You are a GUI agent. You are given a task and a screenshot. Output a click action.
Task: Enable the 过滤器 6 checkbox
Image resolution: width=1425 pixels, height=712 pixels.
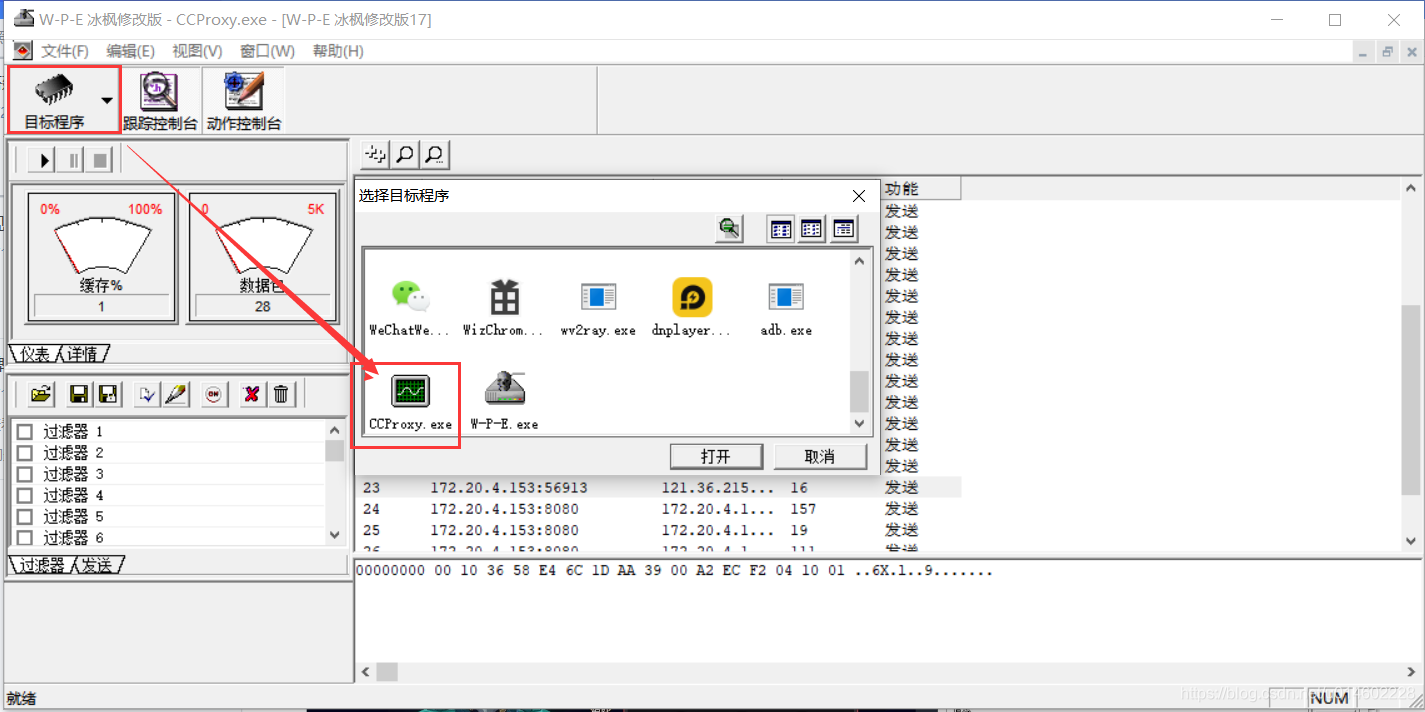pyautogui.click(x=24, y=537)
